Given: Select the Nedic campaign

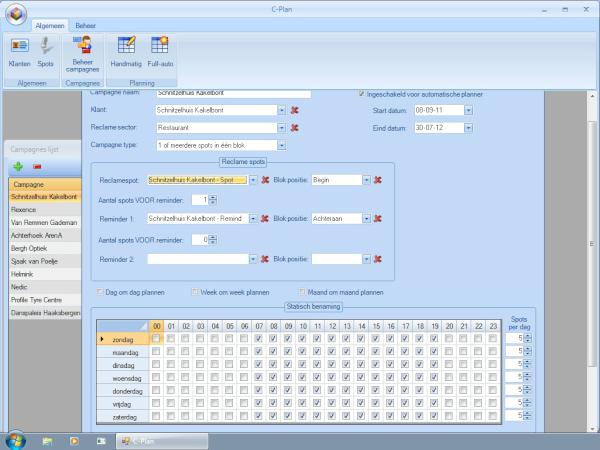Looking at the screenshot, I should pyautogui.click(x=45, y=287).
